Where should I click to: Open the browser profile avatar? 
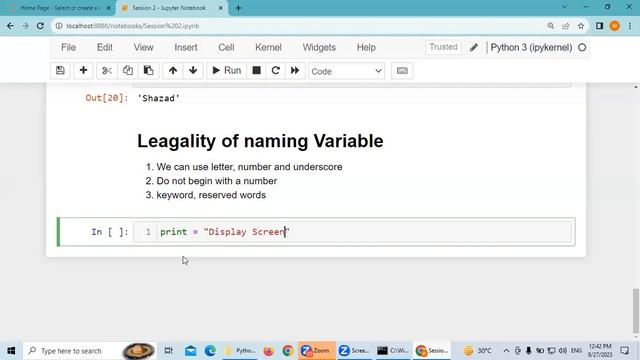click(614, 26)
